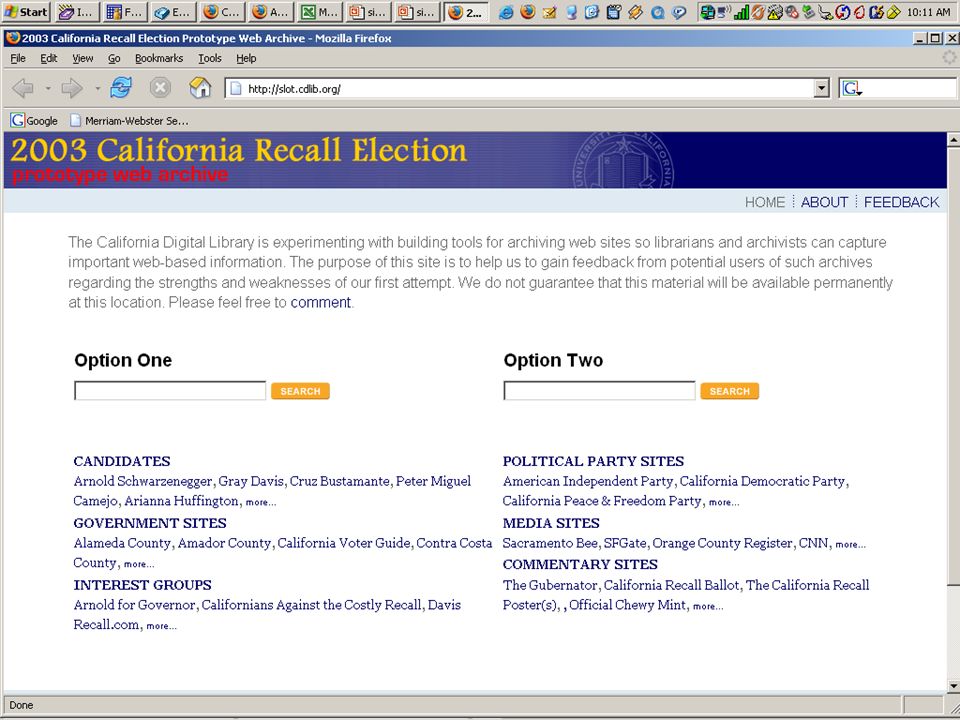Open the POLITICAL PARTY SITES heading
The image size is (960, 720).
593,461
